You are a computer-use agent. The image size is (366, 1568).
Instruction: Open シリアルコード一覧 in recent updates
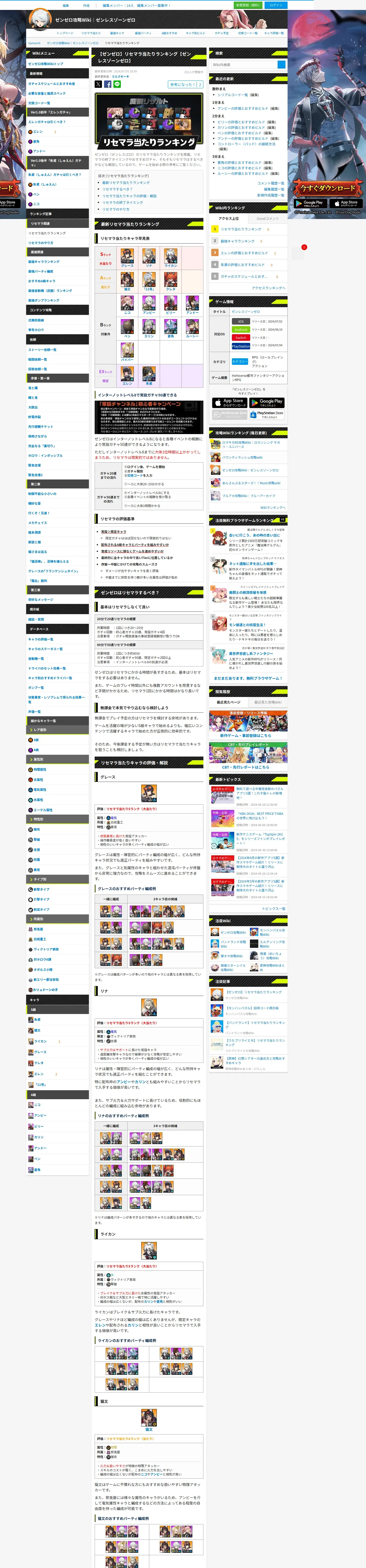pyautogui.click(x=233, y=95)
